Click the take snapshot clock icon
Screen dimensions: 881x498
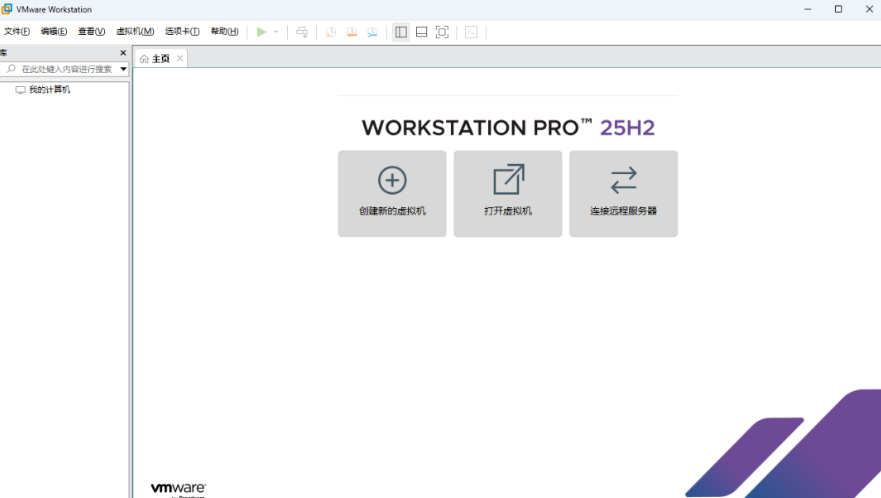[330, 32]
